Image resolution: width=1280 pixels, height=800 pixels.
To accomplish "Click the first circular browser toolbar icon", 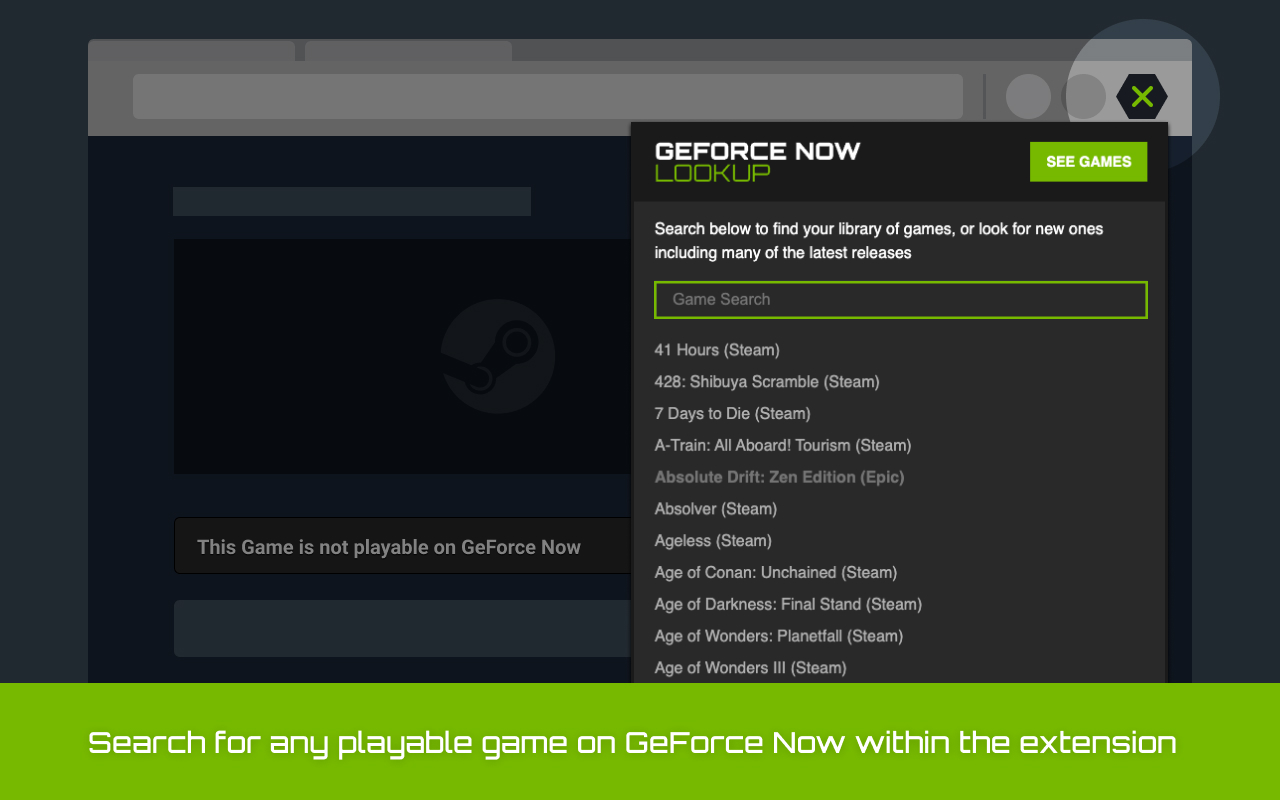I will point(1028,96).
